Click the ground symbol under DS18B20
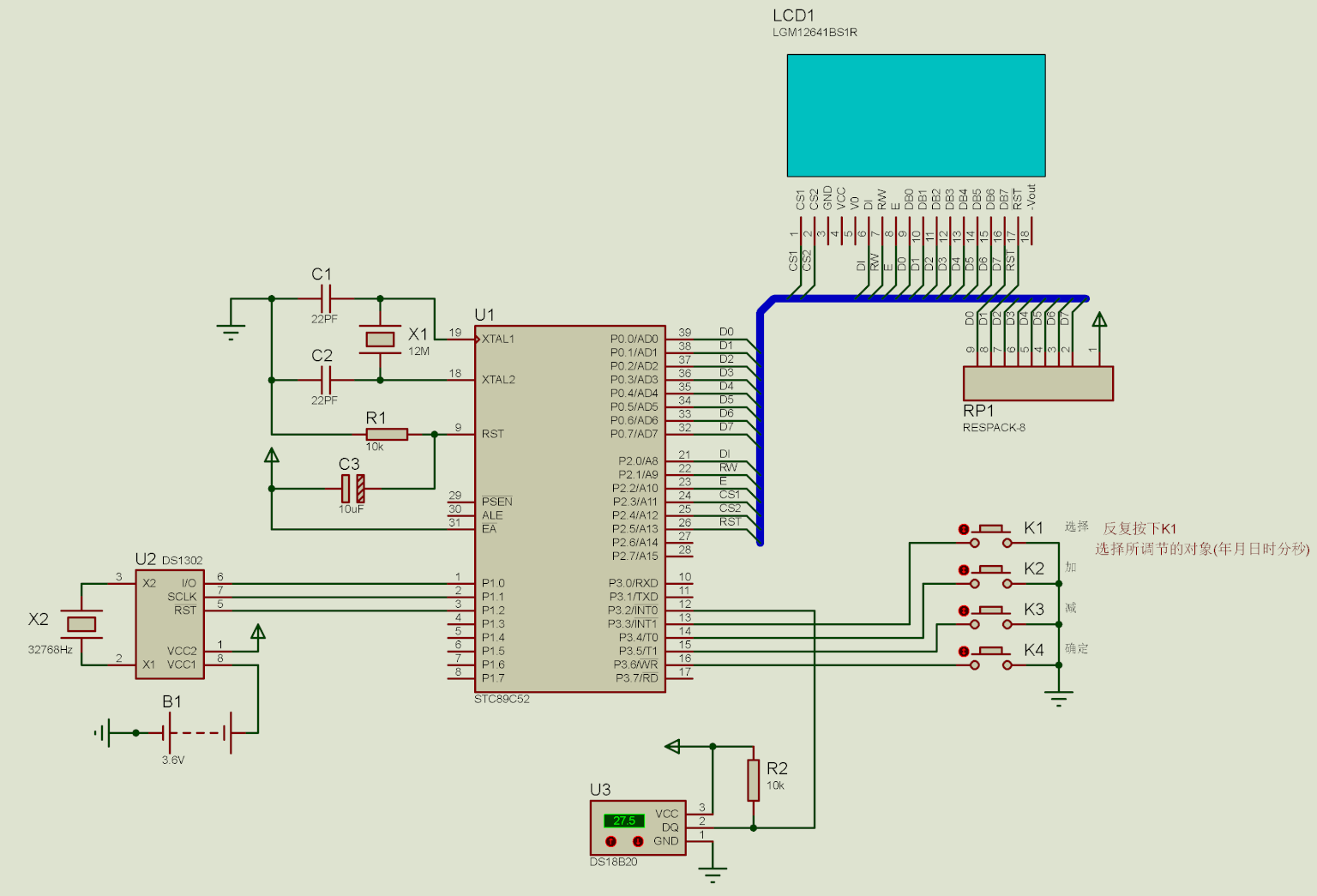 713,875
